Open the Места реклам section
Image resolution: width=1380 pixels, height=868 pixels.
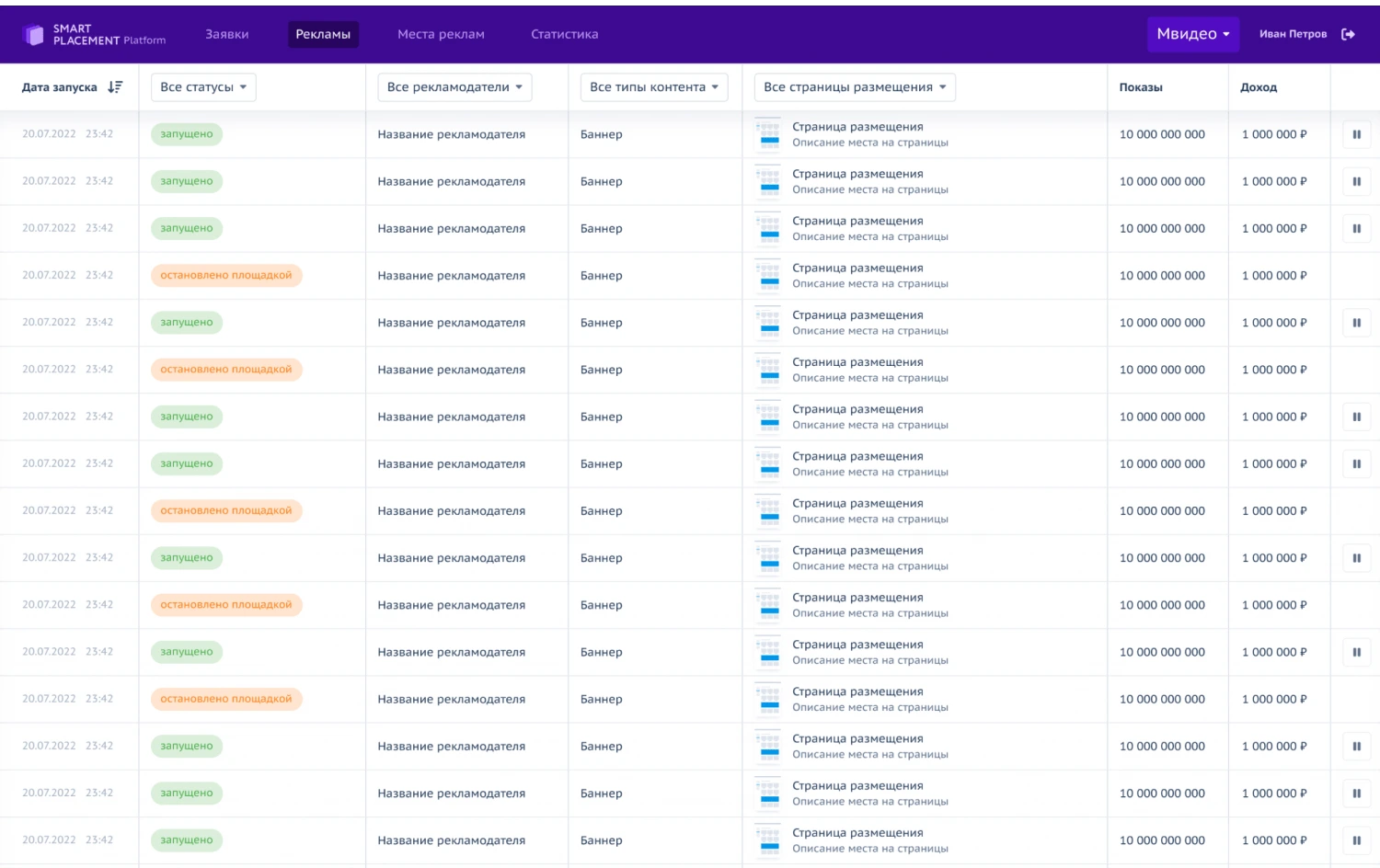click(x=441, y=35)
